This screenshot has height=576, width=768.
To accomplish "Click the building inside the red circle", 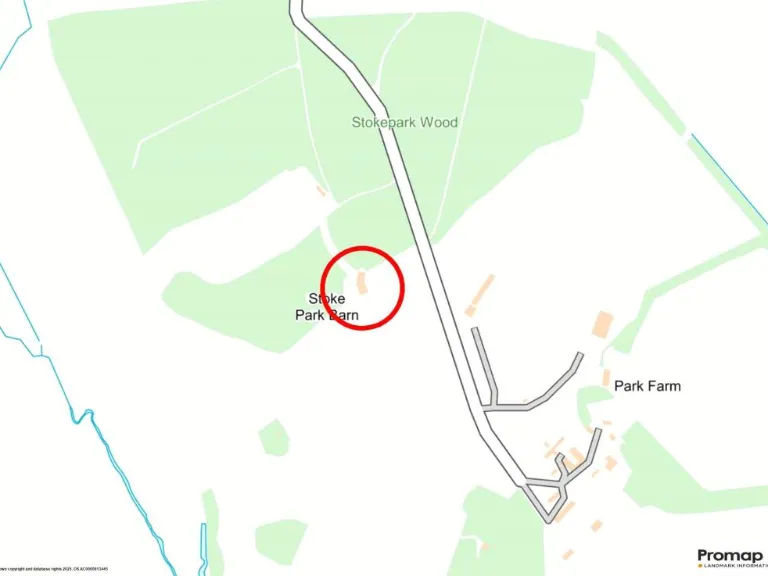I will coord(361,283).
